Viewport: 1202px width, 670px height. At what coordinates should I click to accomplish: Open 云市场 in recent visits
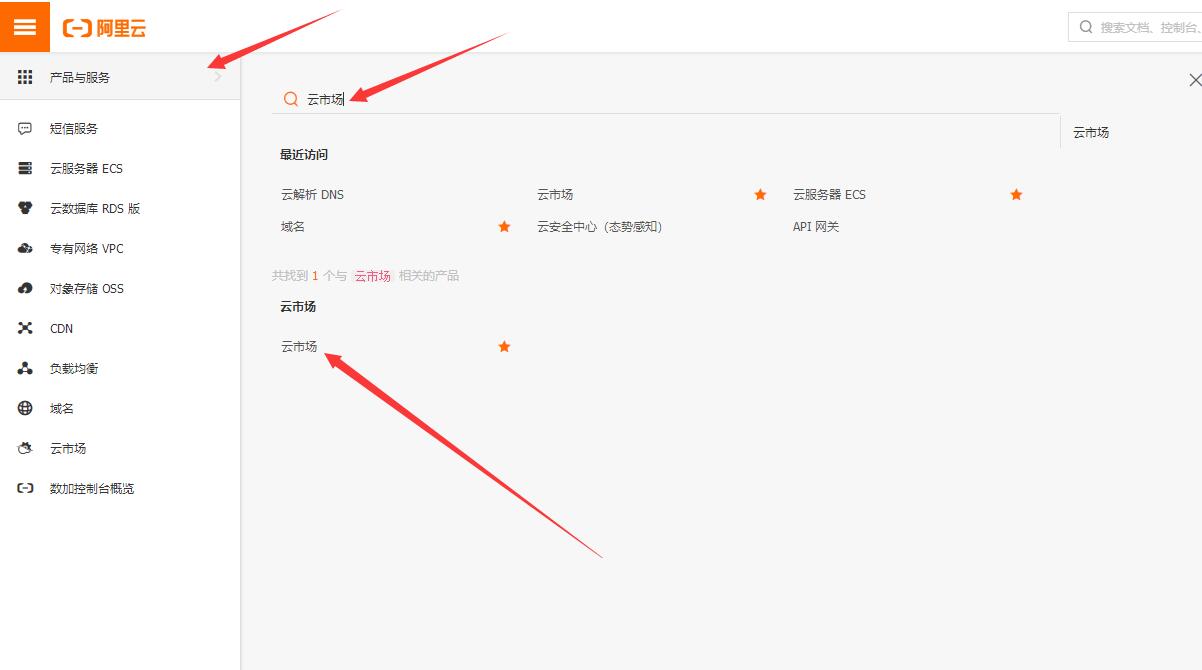tap(555, 195)
